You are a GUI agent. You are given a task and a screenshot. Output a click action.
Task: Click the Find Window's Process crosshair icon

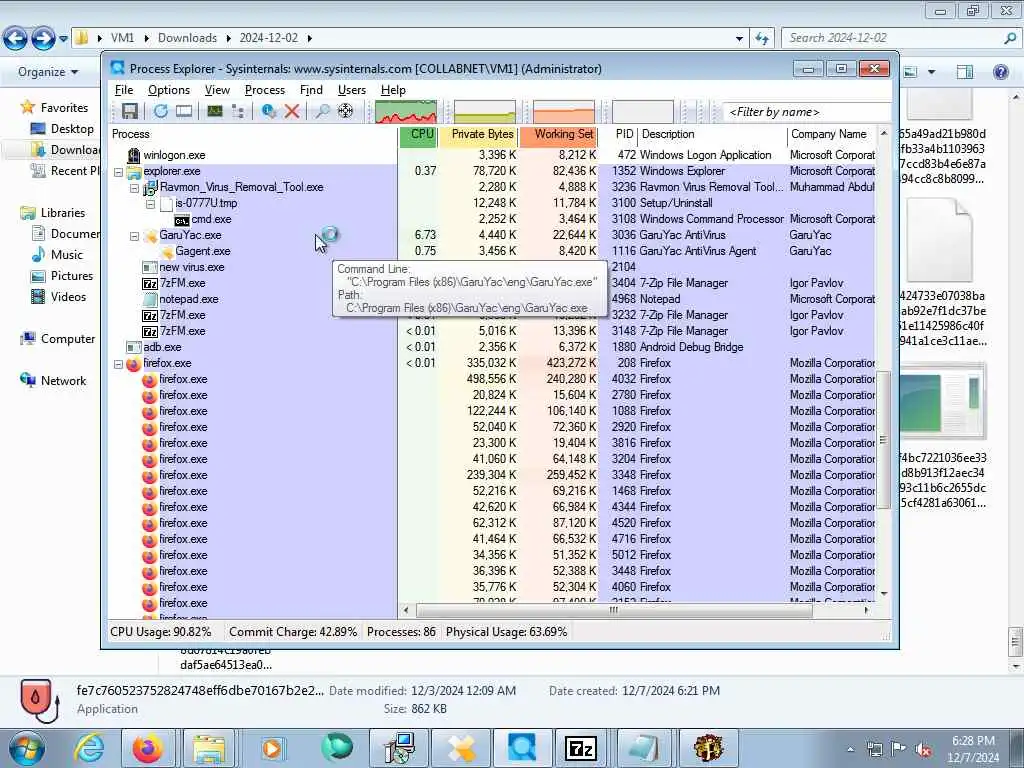click(x=345, y=112)
